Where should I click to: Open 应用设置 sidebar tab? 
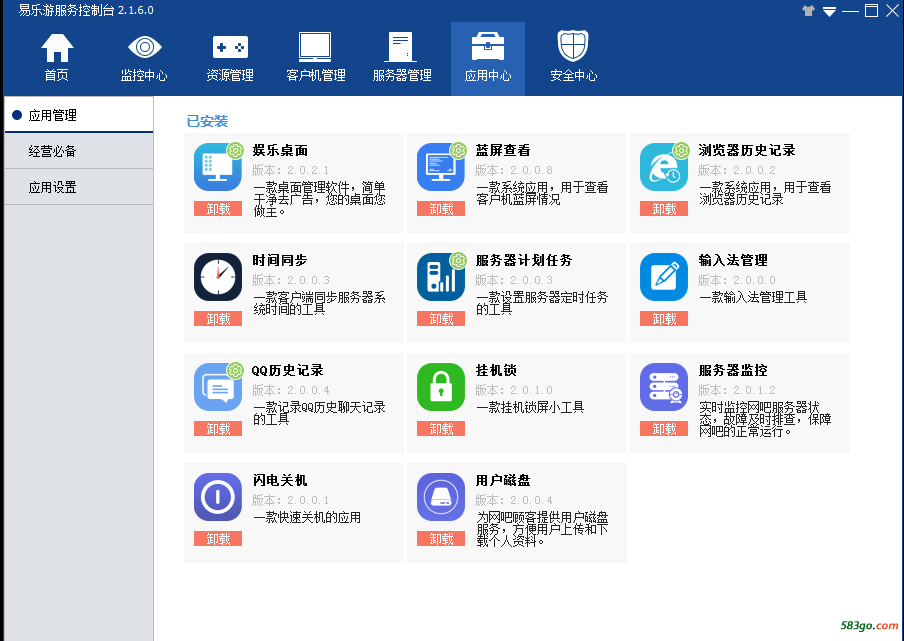78,187
